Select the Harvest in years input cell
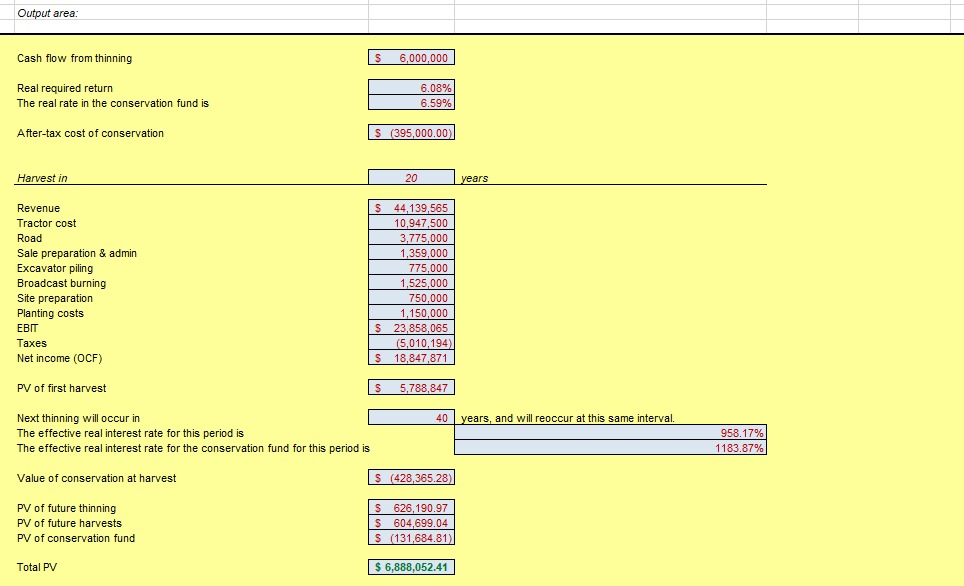Screen dimensions: 964x586 412,177
